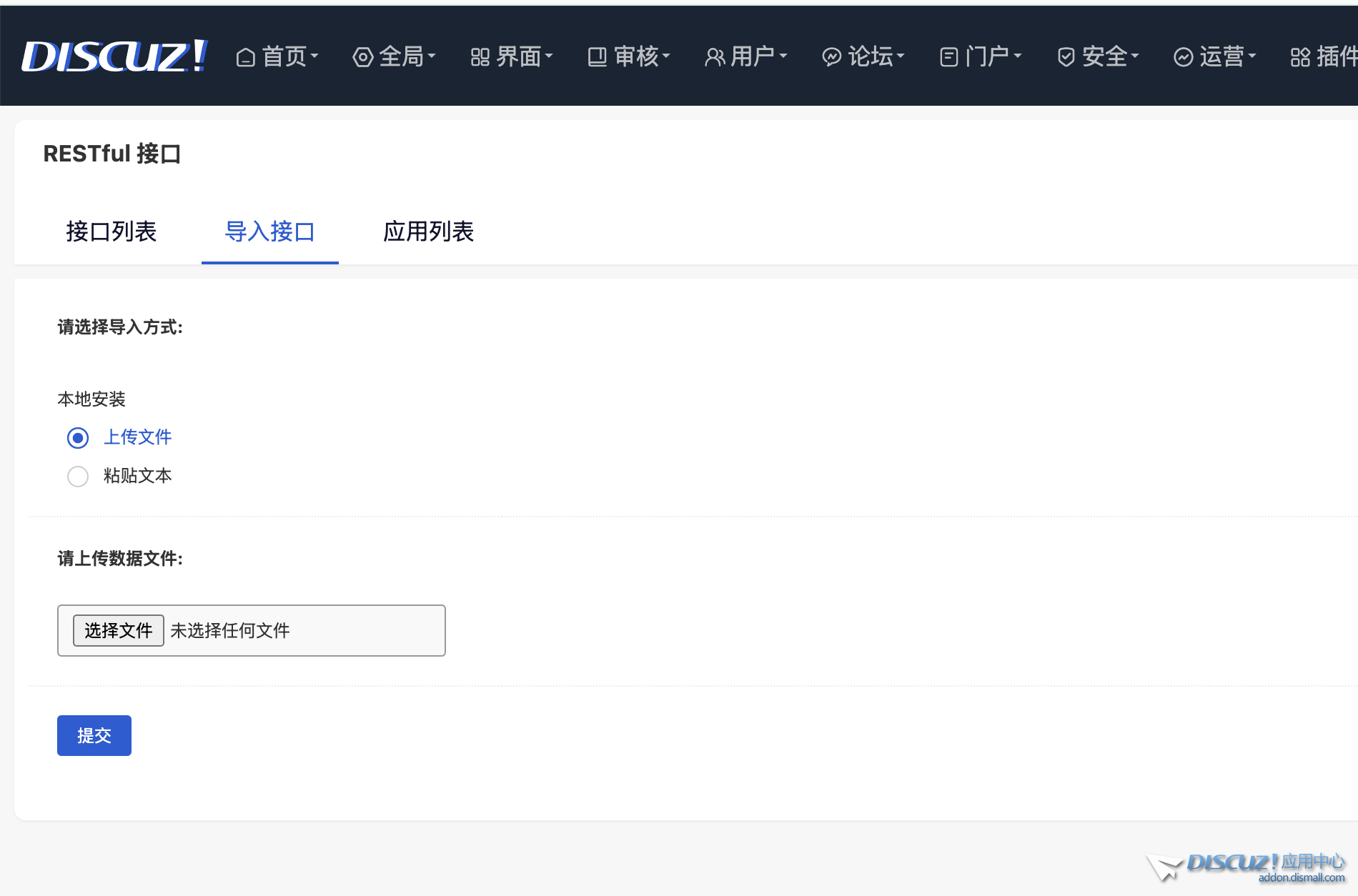Click the shield icon beside 安全
The image size is (1358, 896).
coord(1066,57)
